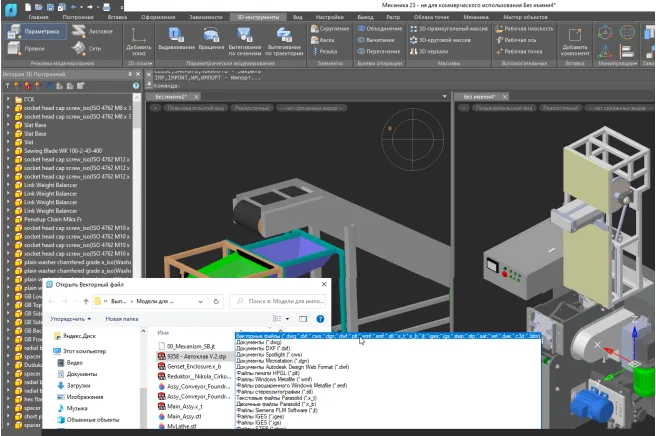Expand the Sawing Blade WK tree item
The image size is (656, 436).
coord(6,151)
